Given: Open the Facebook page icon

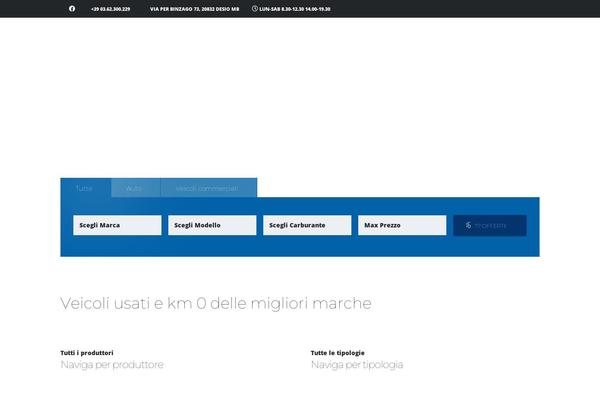Looking at the screenshot, I should click(x=72, y=8).
